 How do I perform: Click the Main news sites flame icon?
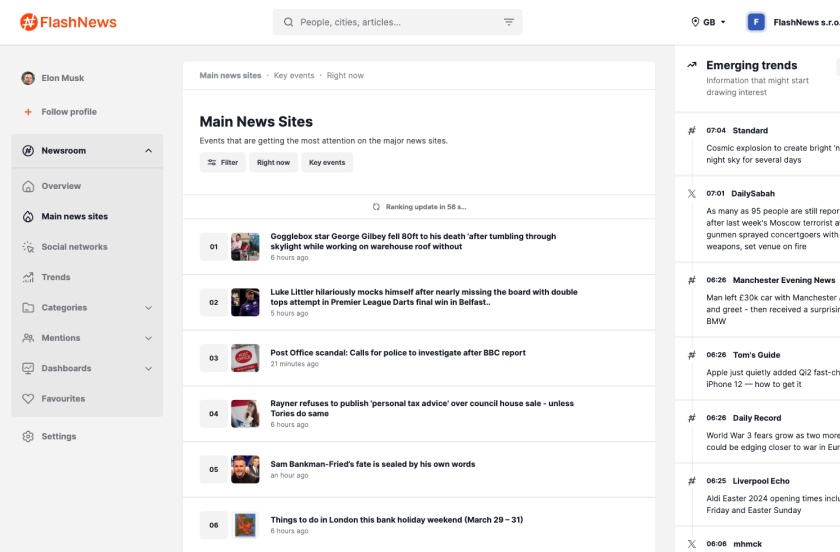(x=28, y=217)
